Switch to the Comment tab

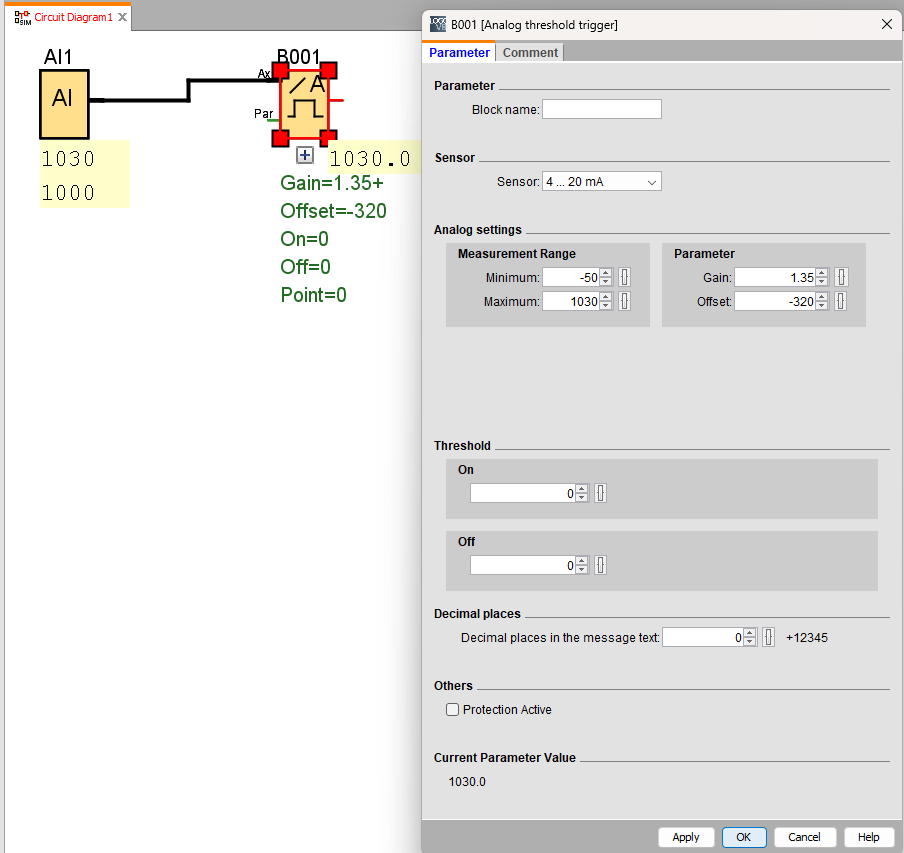(x=530, y=53)
